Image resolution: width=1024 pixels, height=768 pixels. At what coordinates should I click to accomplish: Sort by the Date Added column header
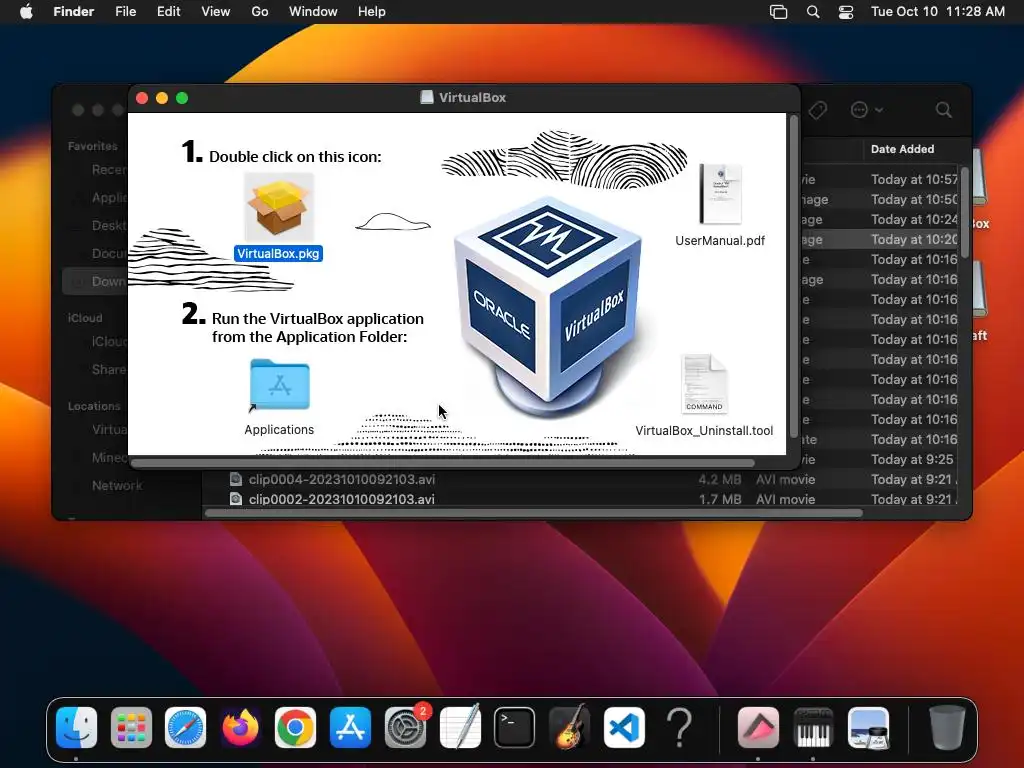[x=903, y=149]
